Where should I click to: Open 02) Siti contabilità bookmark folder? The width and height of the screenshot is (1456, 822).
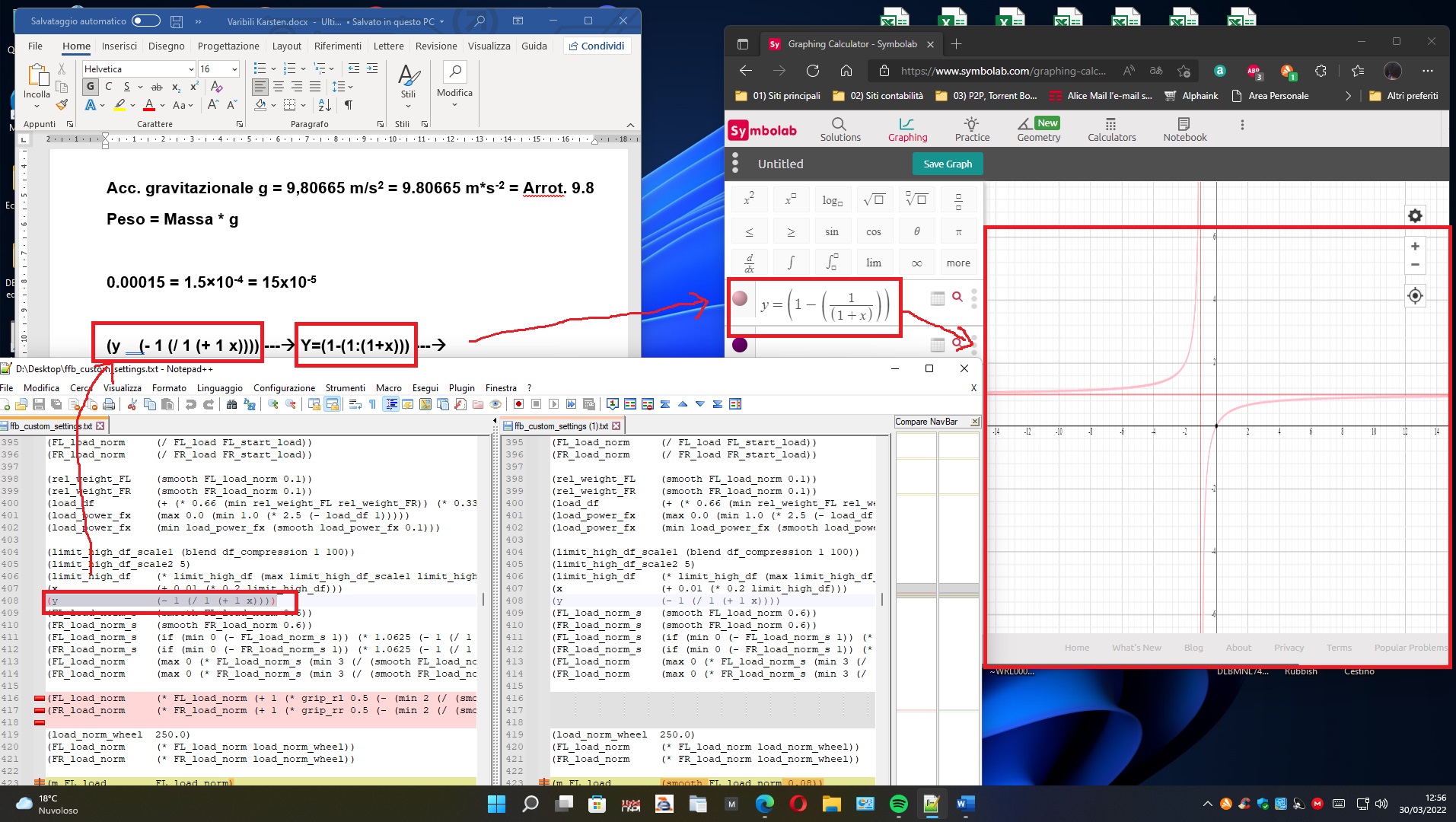click(878, 96)
